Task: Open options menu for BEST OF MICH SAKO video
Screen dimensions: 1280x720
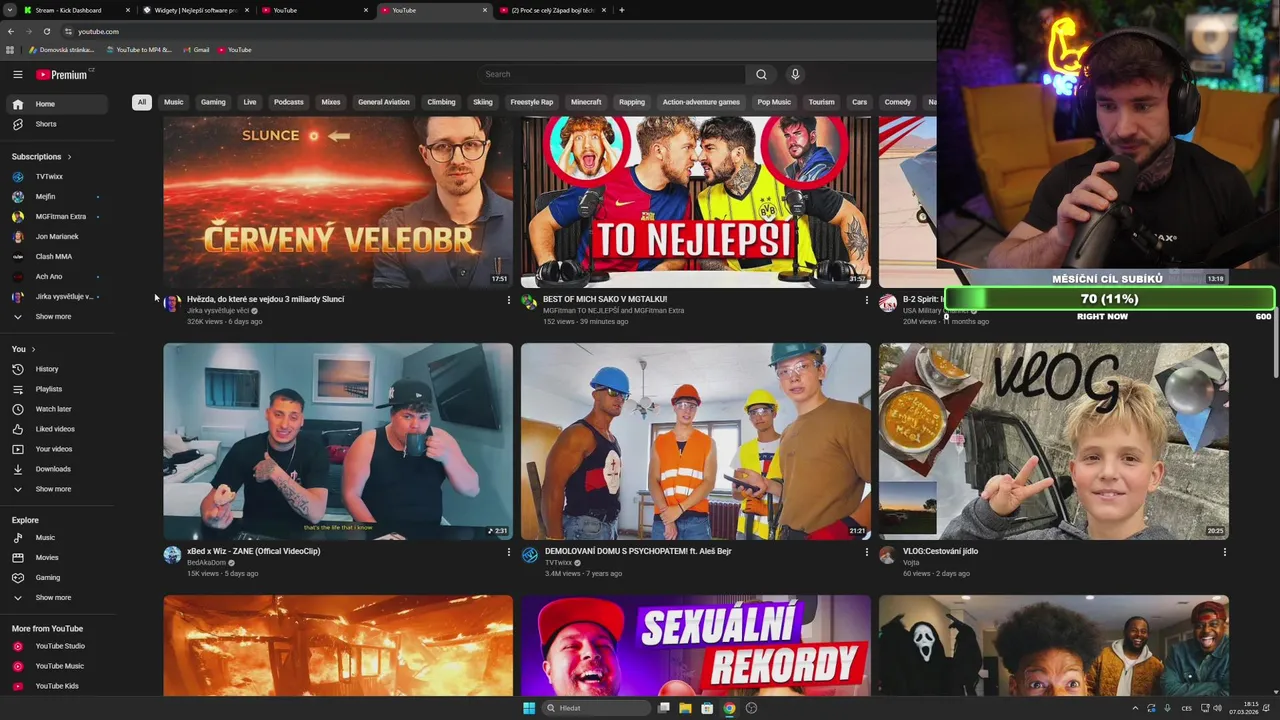Action: tap(866, 300)
